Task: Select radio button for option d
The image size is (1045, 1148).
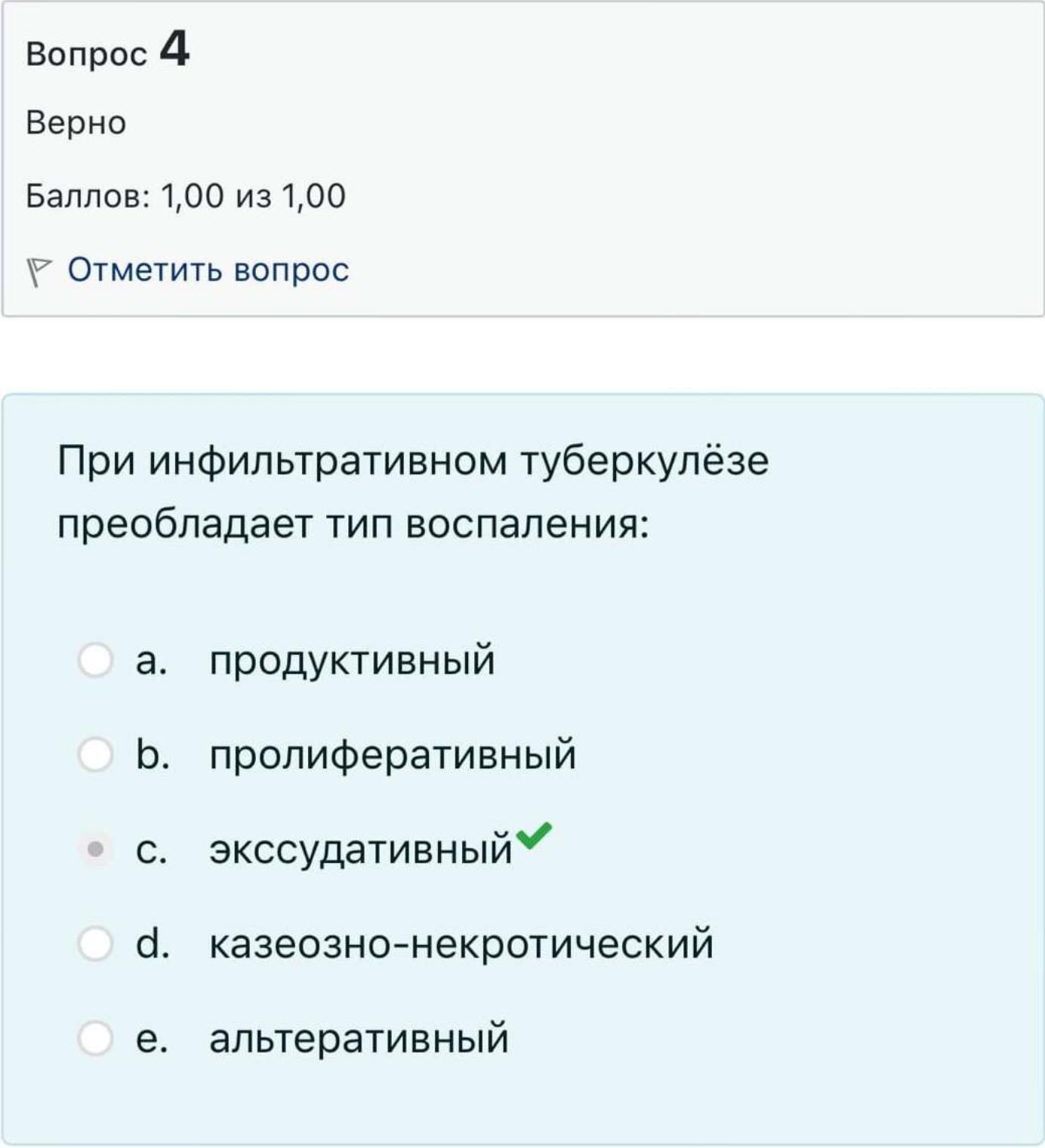Action: point(96,943)
